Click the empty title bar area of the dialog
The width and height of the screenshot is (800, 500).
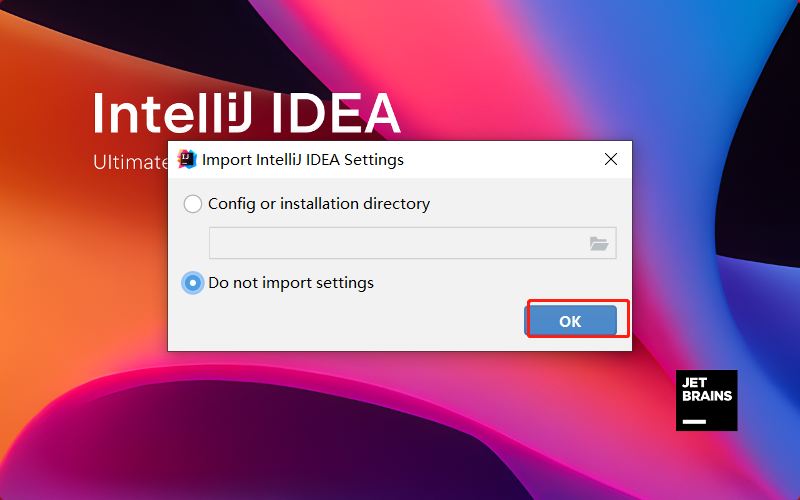coord(500,159)
